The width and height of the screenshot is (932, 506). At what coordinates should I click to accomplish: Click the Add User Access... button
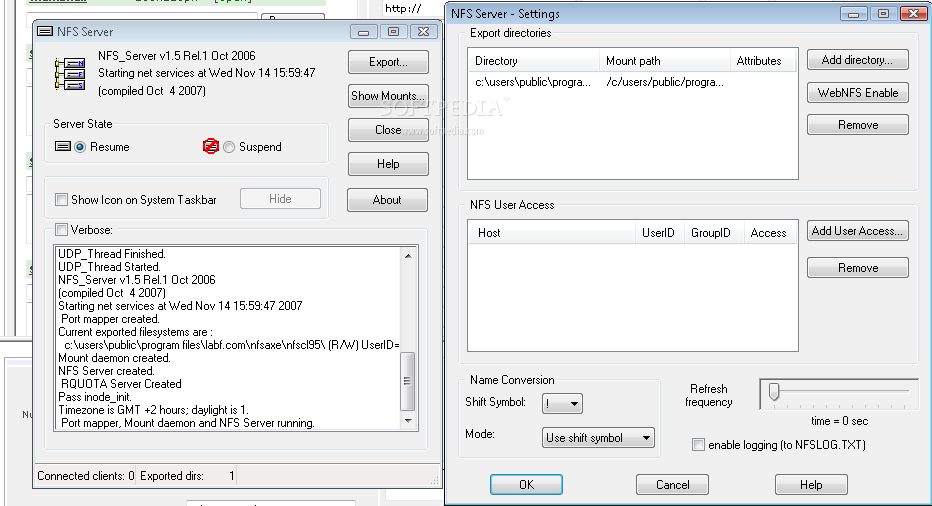[858, 231]
